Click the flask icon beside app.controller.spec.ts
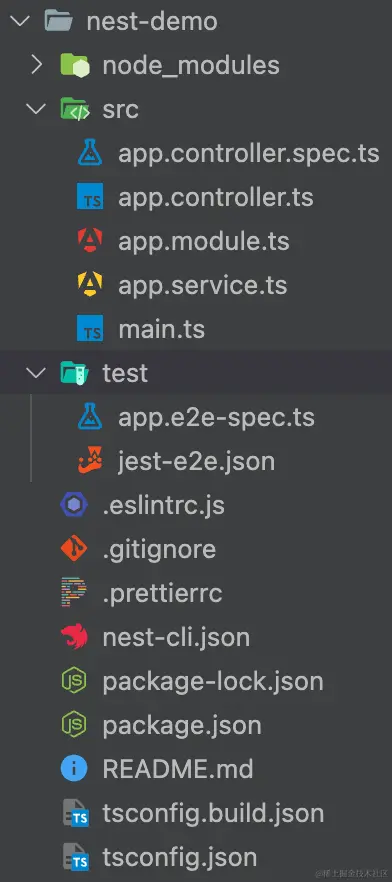 90,154
